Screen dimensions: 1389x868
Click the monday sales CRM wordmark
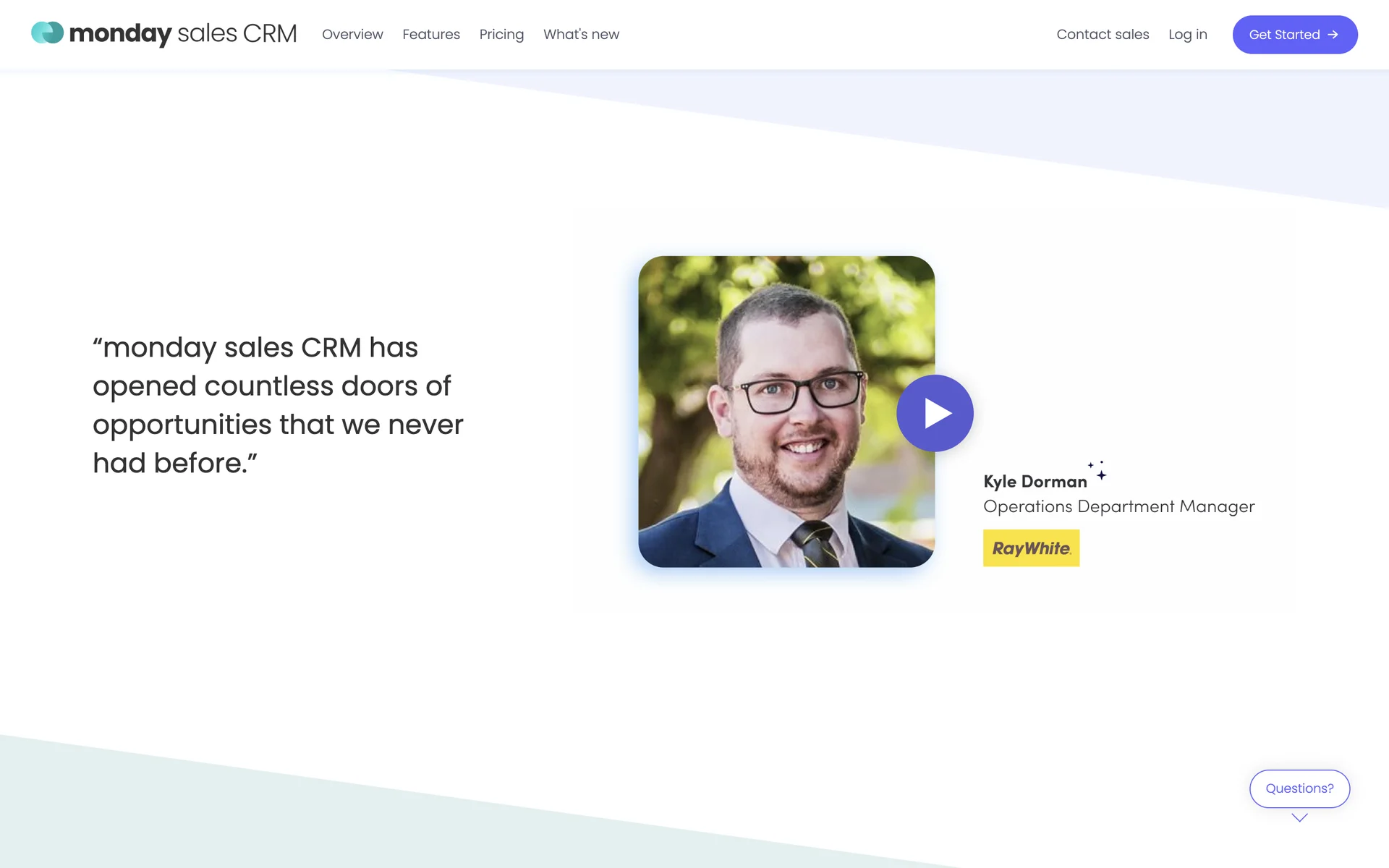point(182,34)
